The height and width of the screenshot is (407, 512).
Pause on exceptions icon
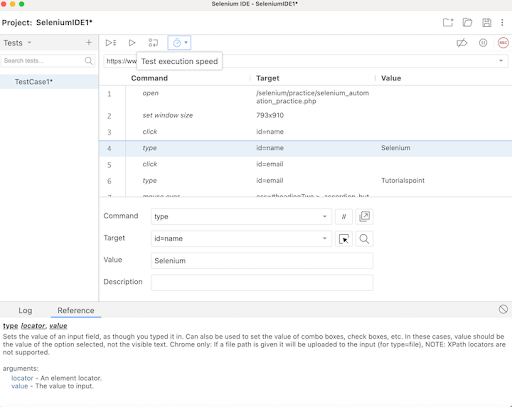483,43
